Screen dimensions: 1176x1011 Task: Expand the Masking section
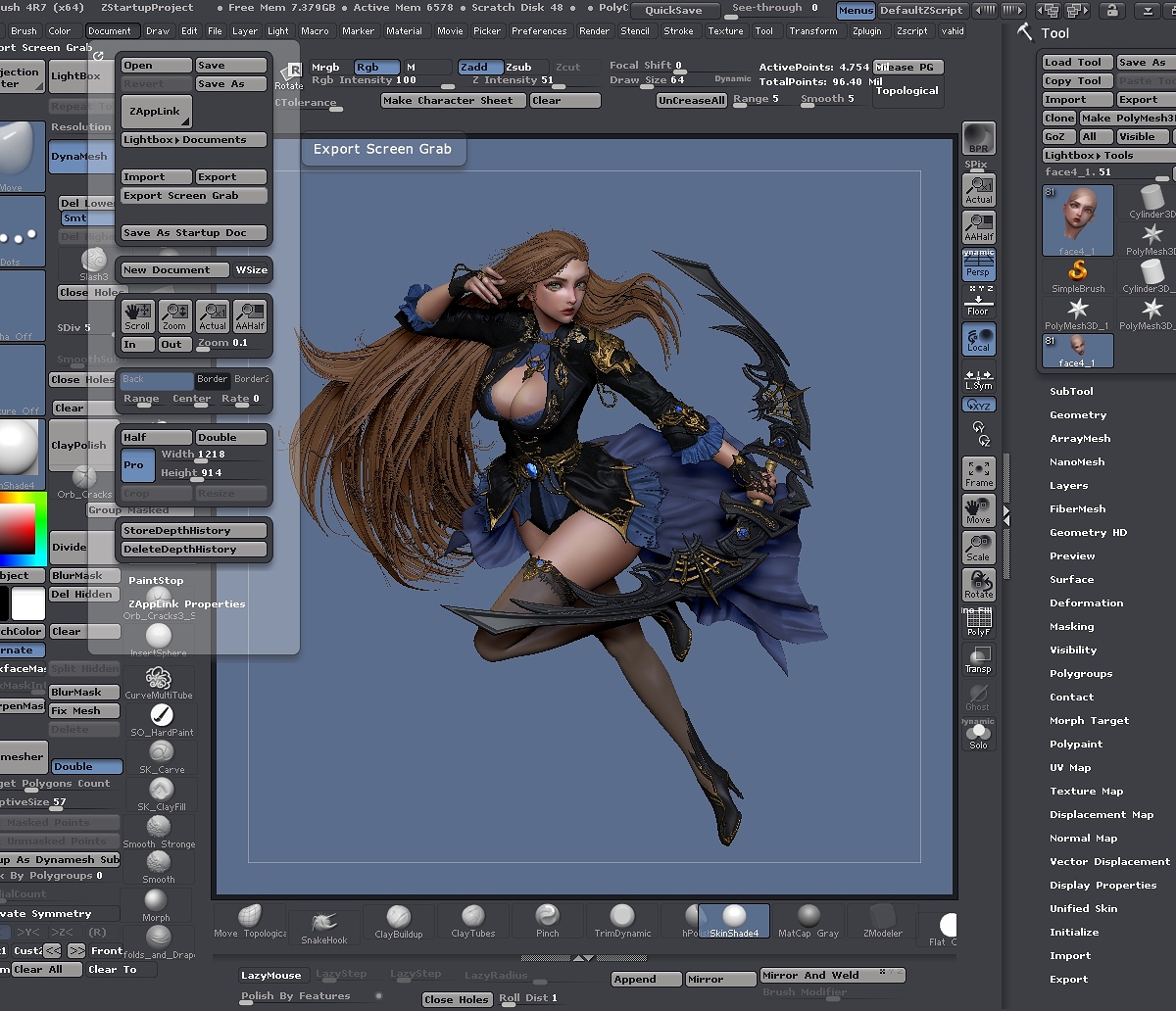coord(1072,626)
